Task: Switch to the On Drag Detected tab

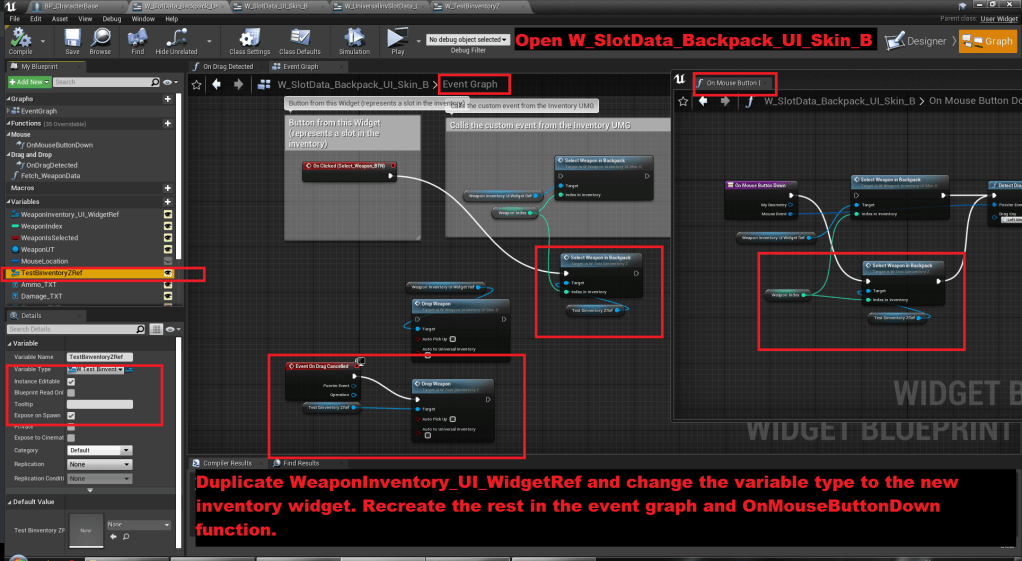Action: coord(228,66)
